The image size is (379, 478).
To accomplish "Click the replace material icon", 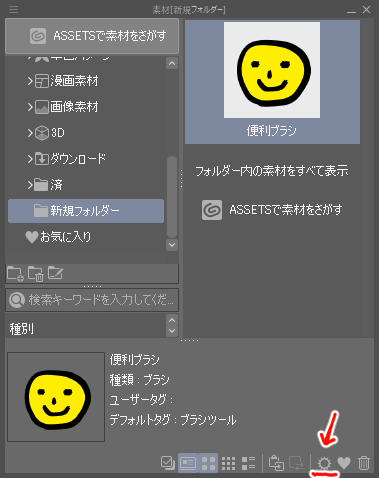I will (296, 463).
